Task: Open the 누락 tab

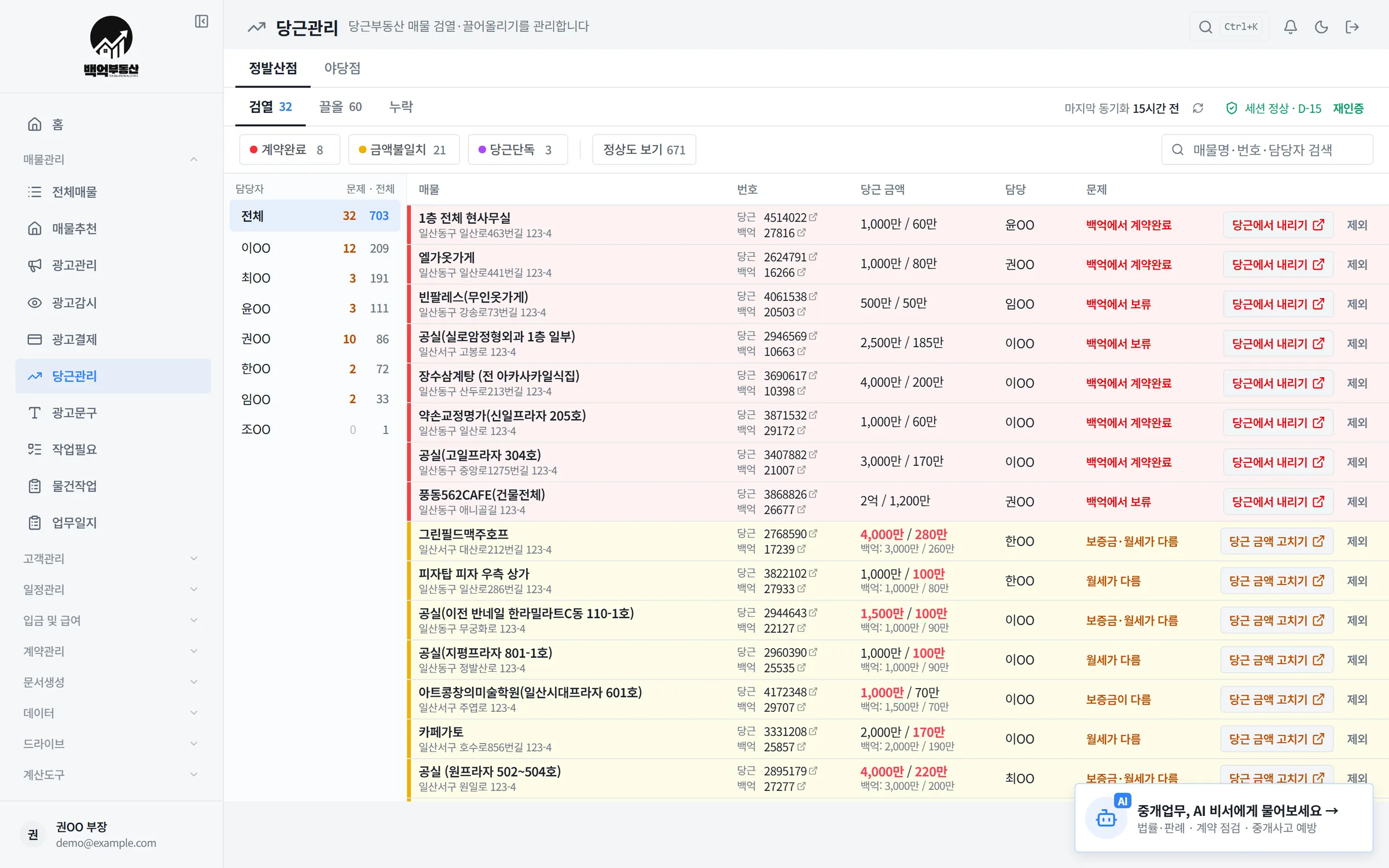Action: point(400,107)
